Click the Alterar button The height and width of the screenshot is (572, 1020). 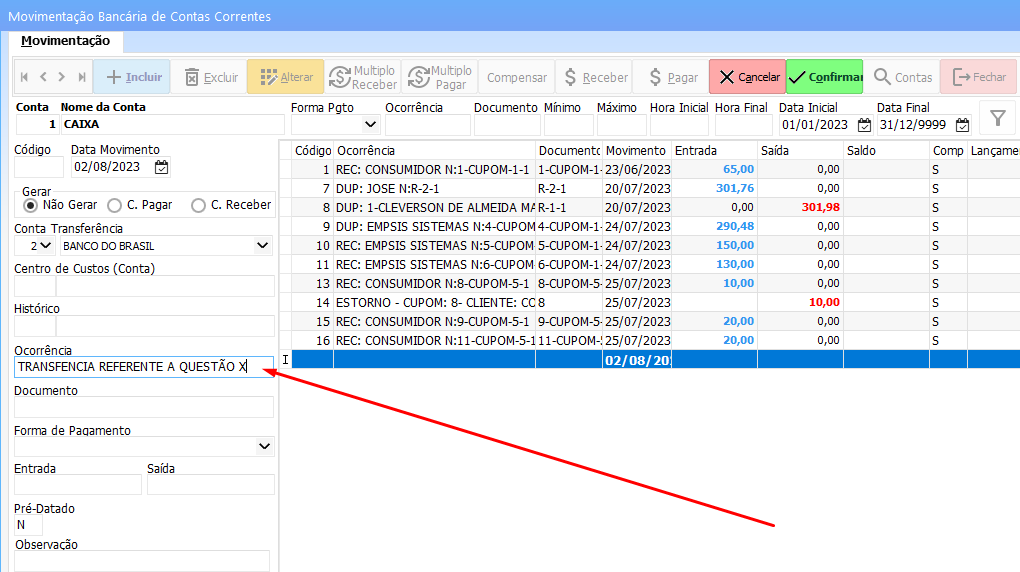tap(286, 77)
